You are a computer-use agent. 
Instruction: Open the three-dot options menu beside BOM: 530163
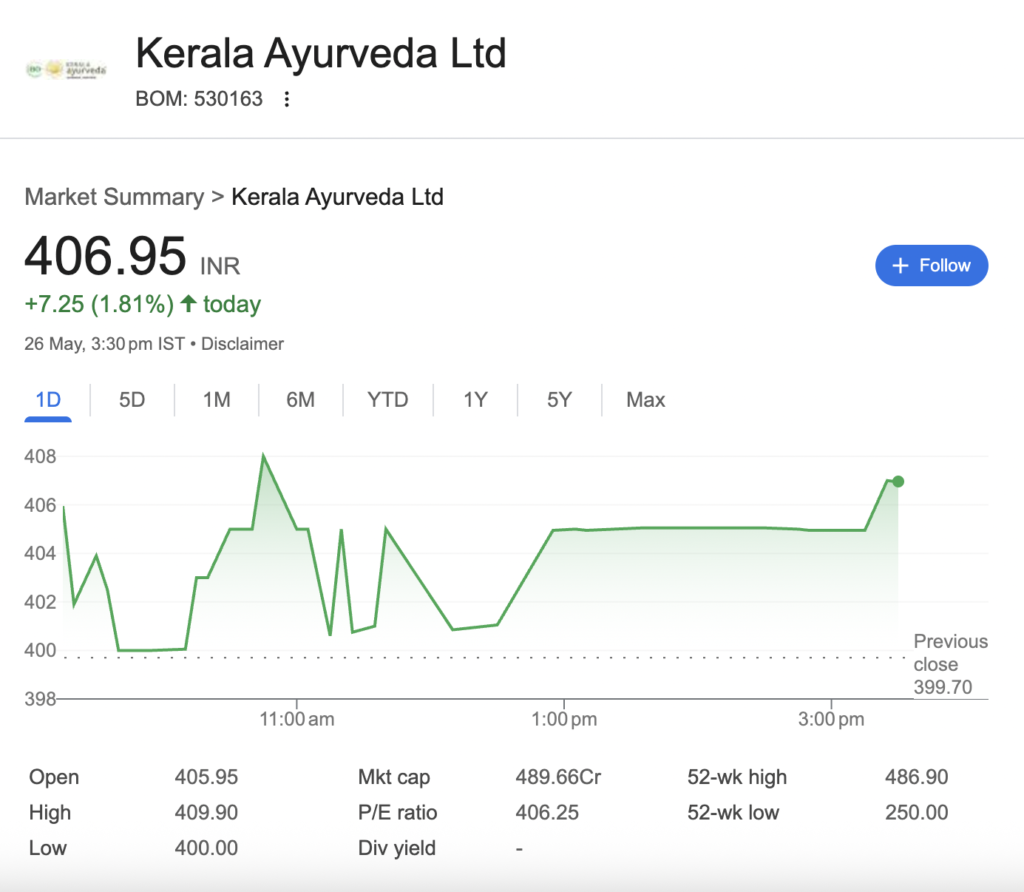(x=287, y=99)
